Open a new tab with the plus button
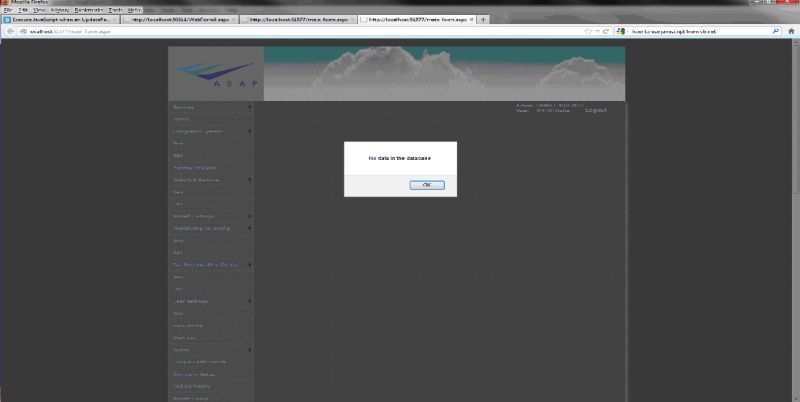Viewport: 800px width, 402px height. tap(483, 19)
